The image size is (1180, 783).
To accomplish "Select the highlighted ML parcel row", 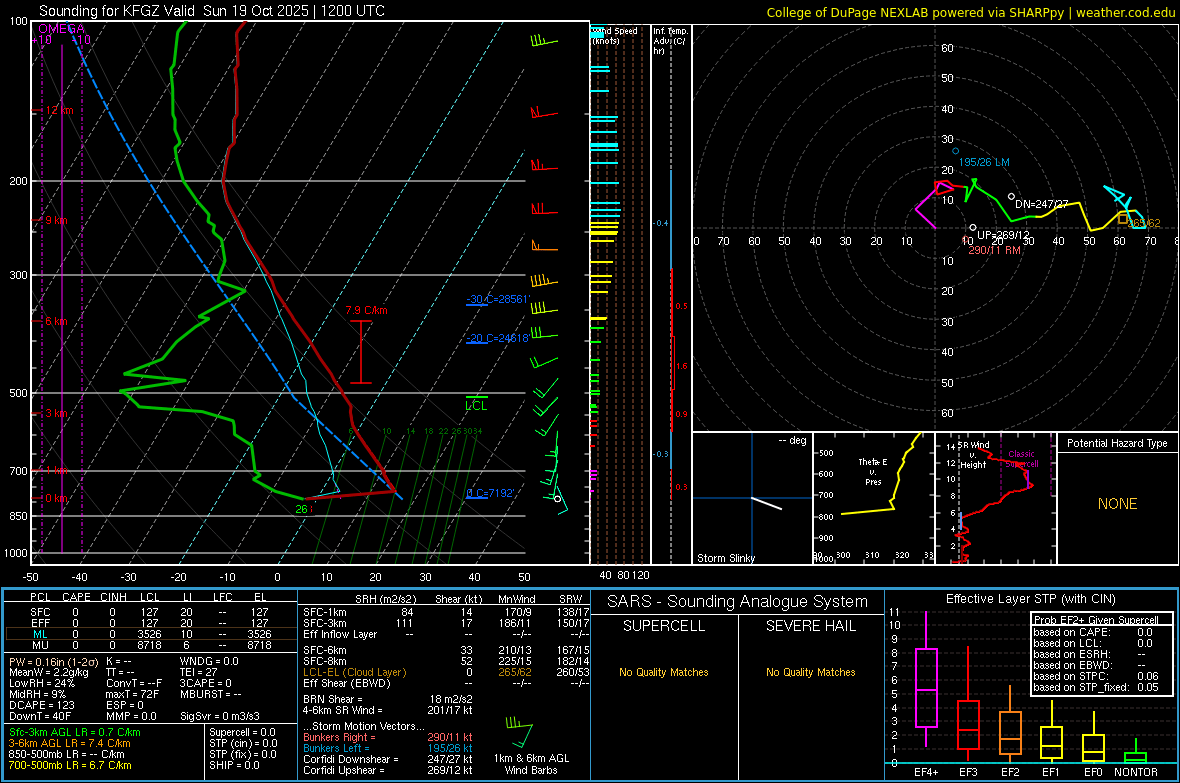I will pos(151,634).
